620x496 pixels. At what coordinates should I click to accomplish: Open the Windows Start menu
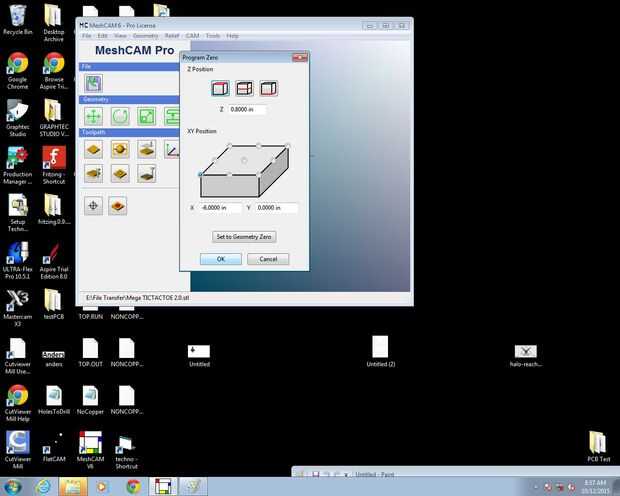pos(12,487)
